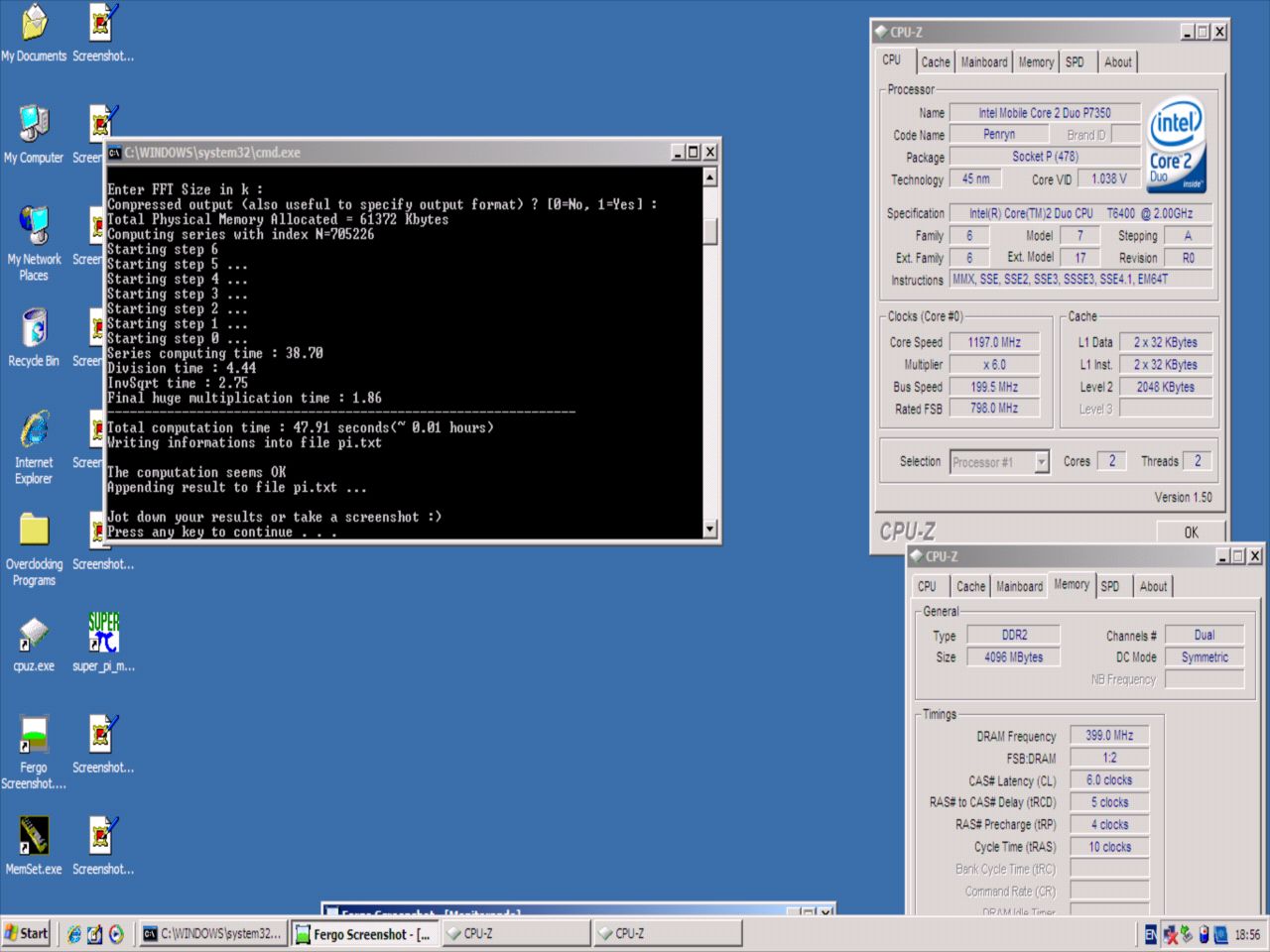Open About tab in CPU-Z processor window
This screenshot has height=952, width=1270.
1117,61
